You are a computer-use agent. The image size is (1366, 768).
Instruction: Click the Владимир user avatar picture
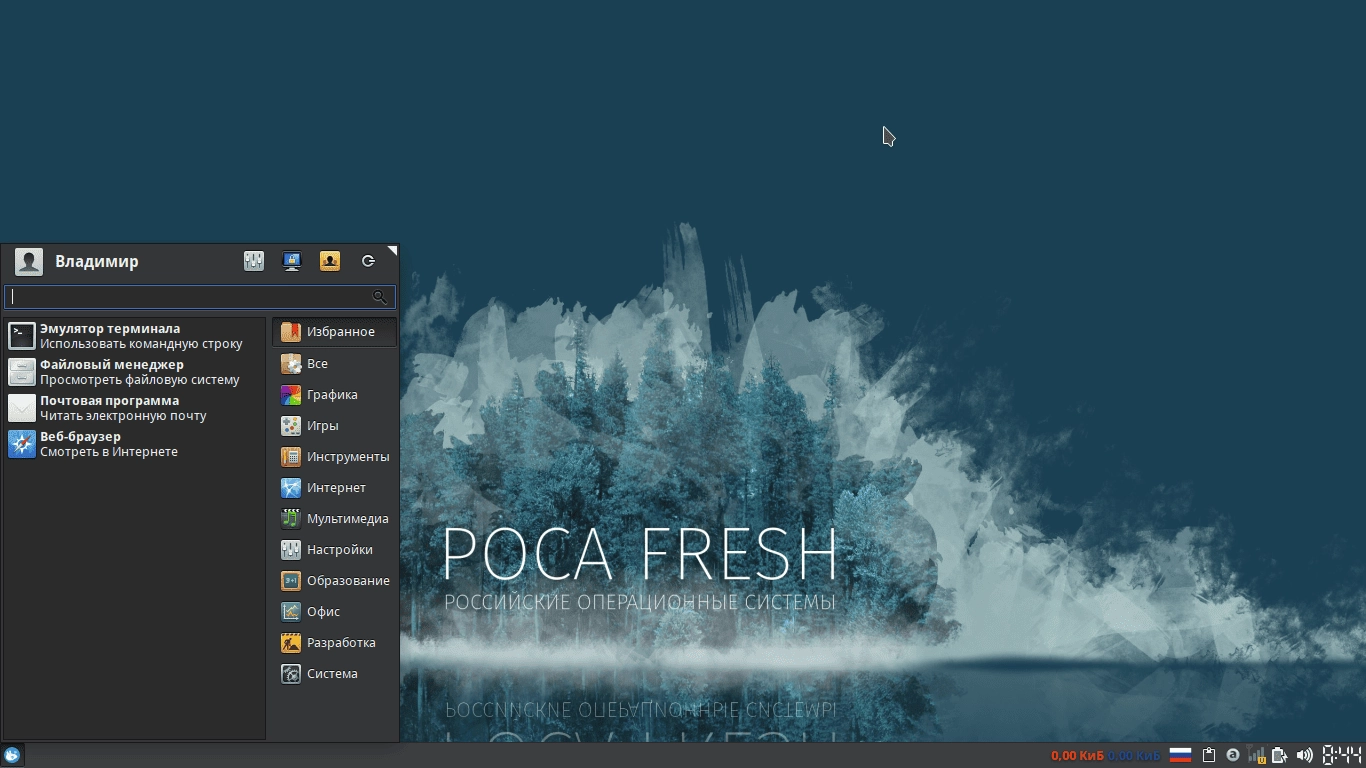pyautogui.click(x=29, y=262)
